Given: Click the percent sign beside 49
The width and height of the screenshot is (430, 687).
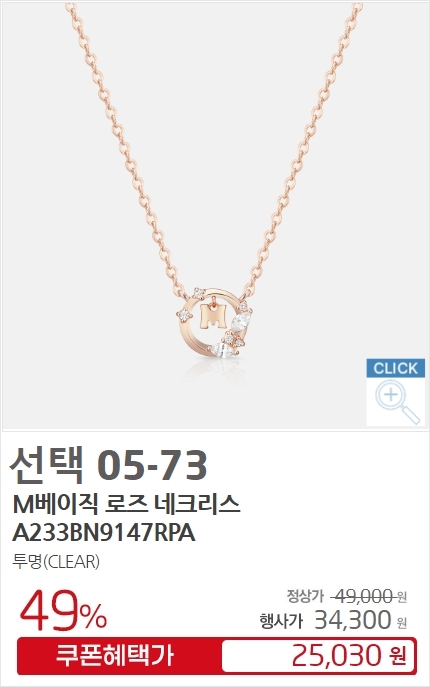Looking at the screenshot, I should (x=93, y=617).
